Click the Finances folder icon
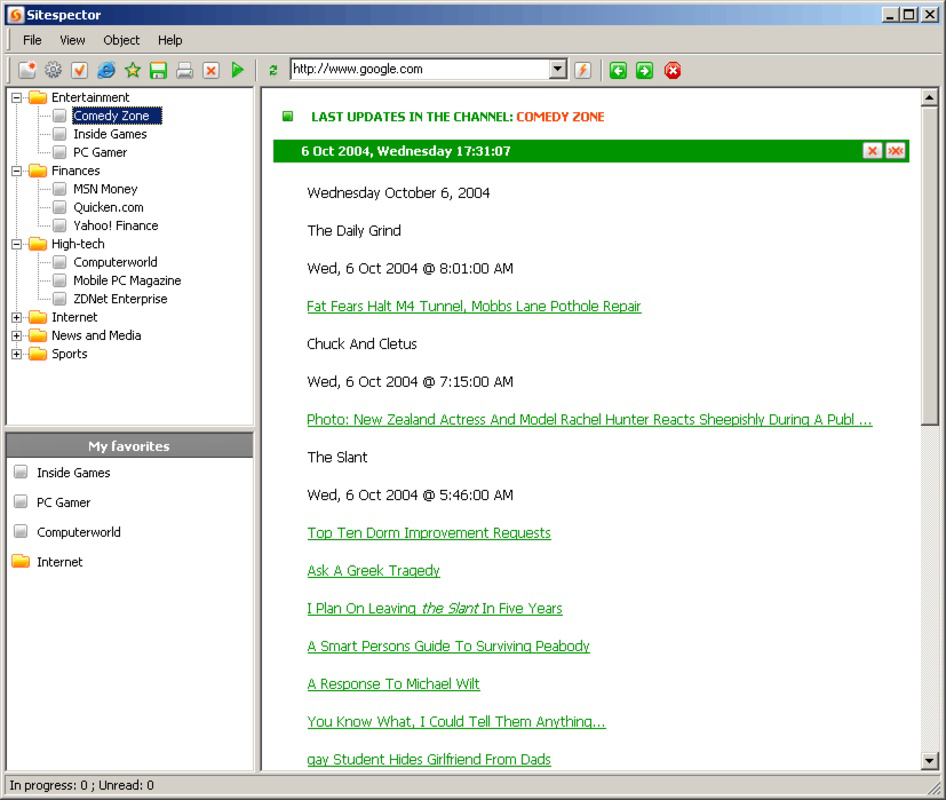Viewport: 946px width, 800px height. coord(38,171)
